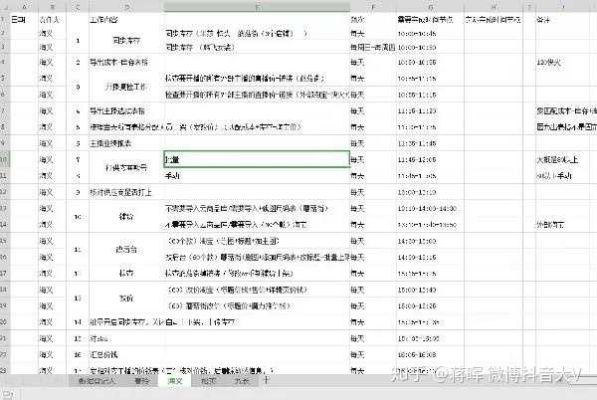The width and height of the screenshot is (597, 400).
Task: Select the 手动 cell in column E
Action: 257,176
